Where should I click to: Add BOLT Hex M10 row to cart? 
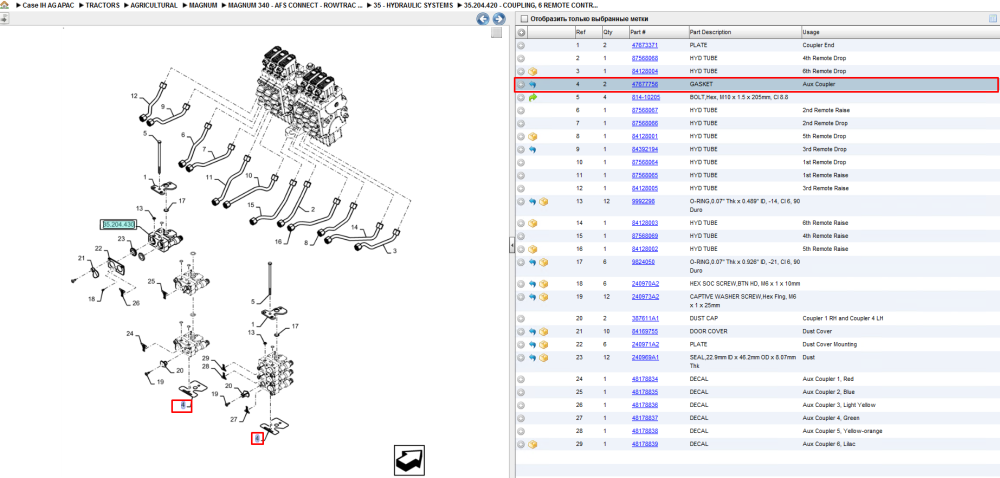coord(521,98)
